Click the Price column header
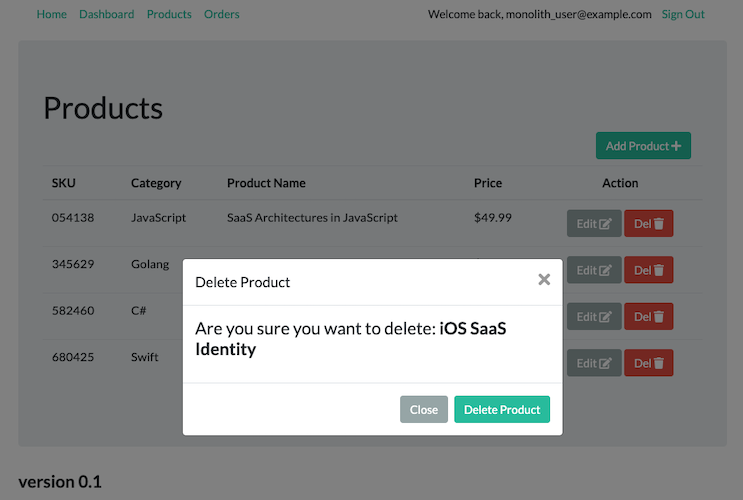 point(488,183)
